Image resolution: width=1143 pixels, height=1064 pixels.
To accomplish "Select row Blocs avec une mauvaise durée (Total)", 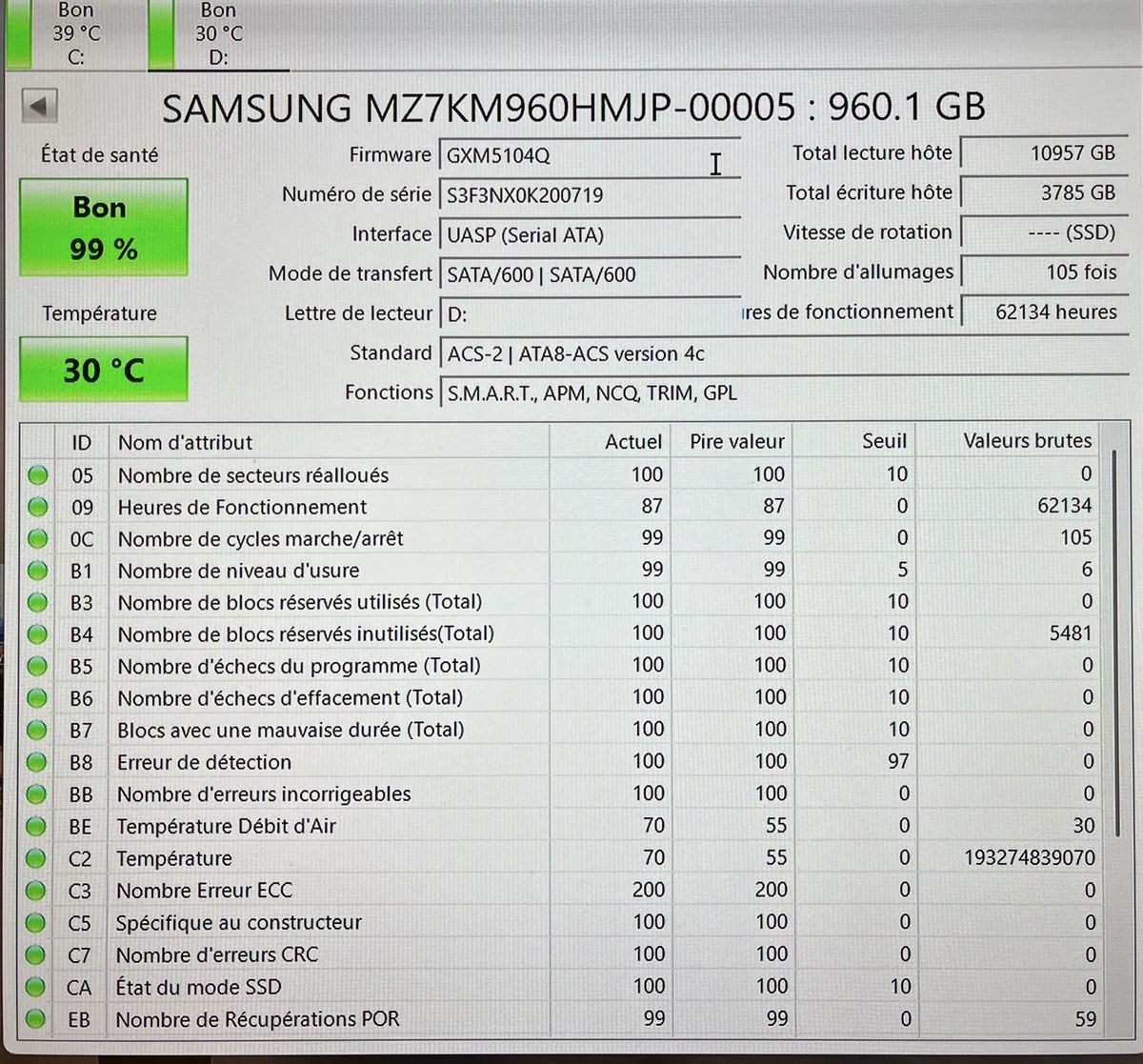I will 559,730.
